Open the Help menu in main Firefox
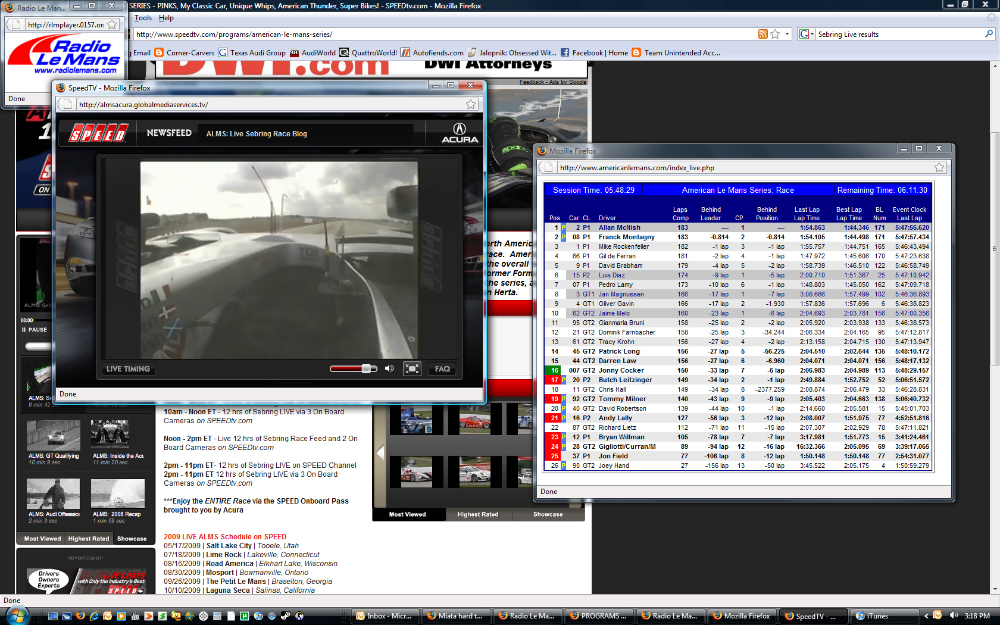 [166, 18]
